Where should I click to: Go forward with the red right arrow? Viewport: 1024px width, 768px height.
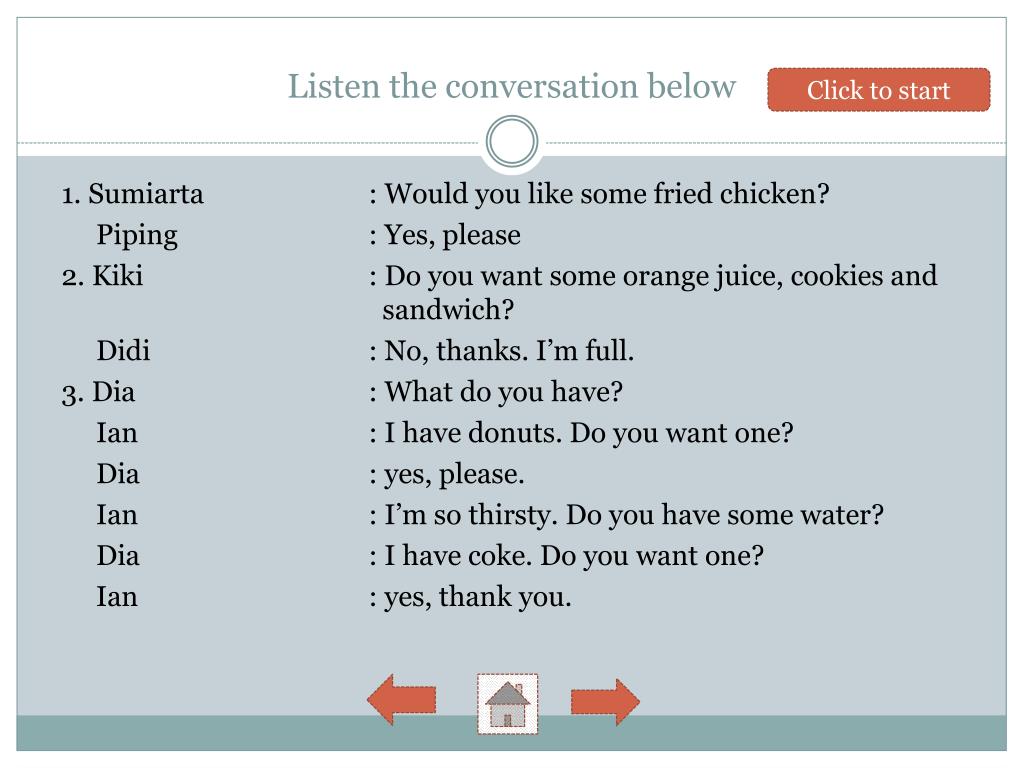pos(605,702)
